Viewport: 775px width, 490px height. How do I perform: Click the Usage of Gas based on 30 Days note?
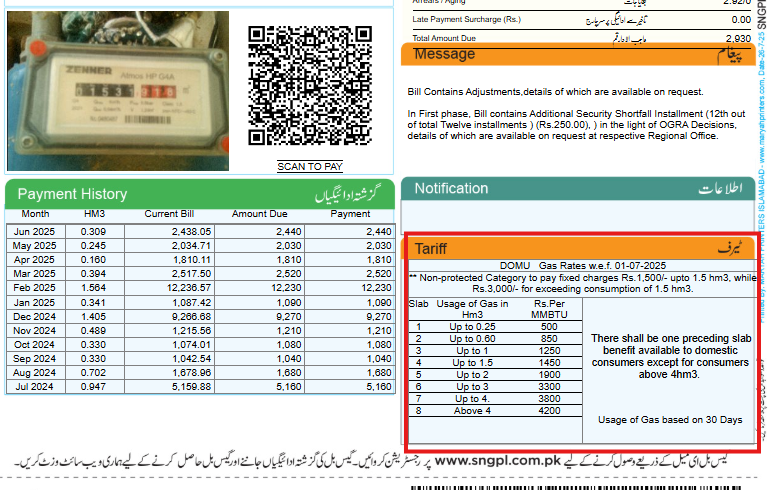[x=670, y=420]
